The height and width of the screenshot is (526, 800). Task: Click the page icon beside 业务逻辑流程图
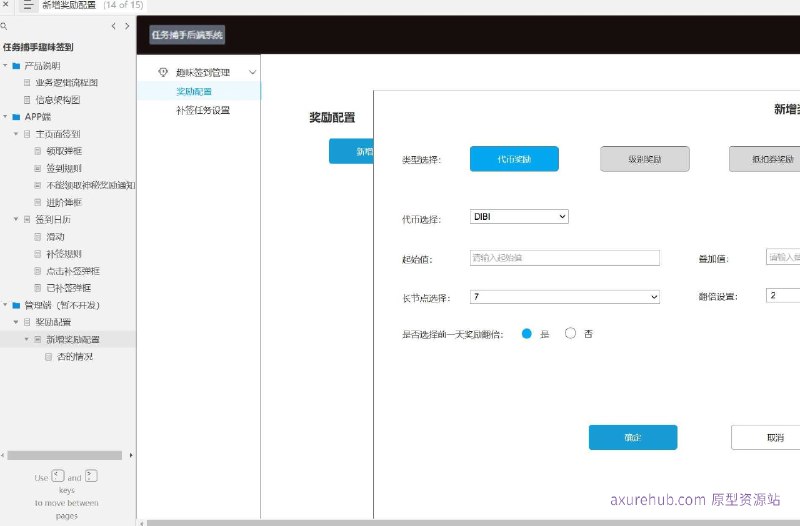(27, 83)
